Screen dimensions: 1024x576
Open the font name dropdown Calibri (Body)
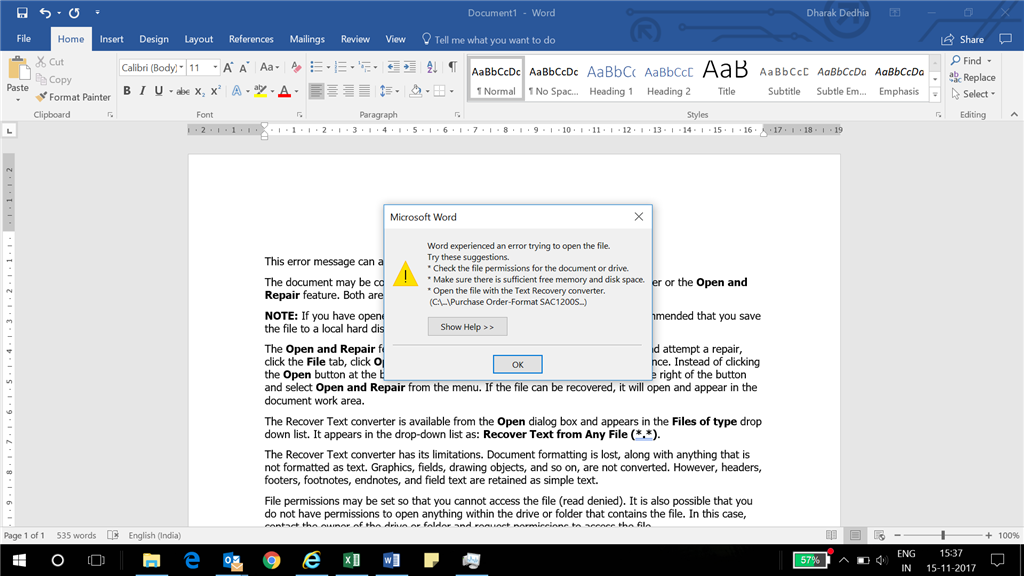point(180,68)
